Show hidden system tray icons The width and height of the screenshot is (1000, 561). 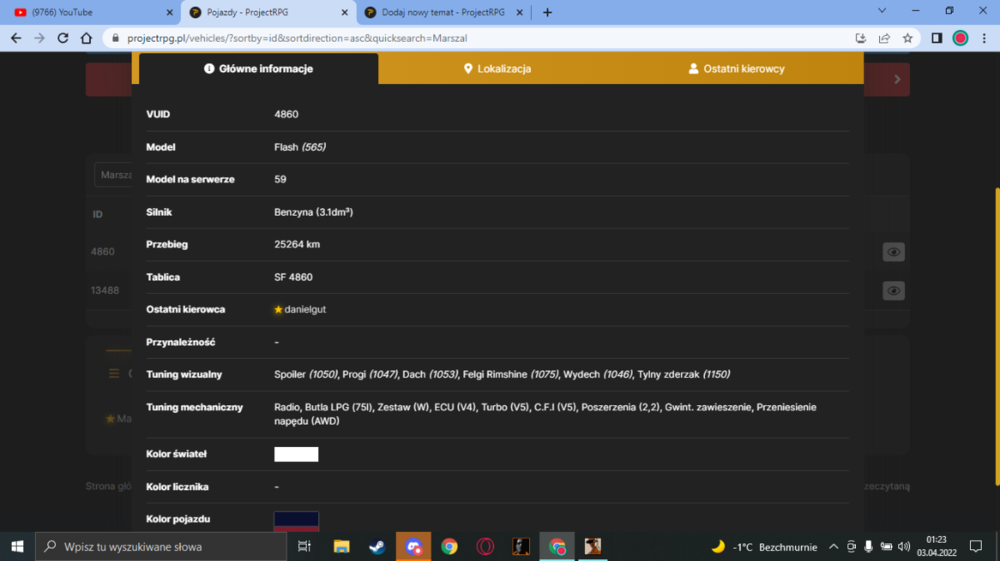click(x=833, y=546)
